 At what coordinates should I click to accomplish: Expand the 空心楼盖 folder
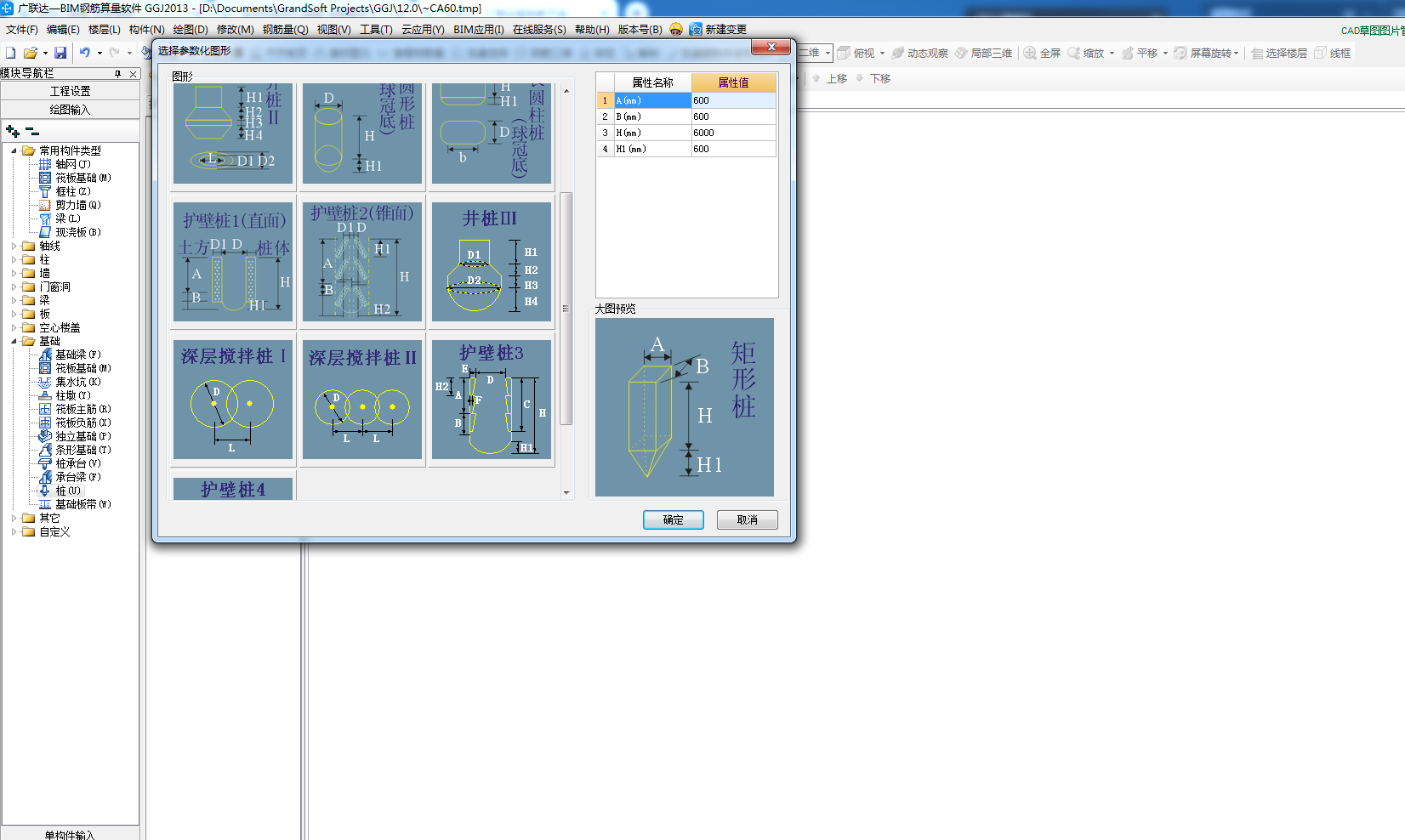tap(14, 327)
